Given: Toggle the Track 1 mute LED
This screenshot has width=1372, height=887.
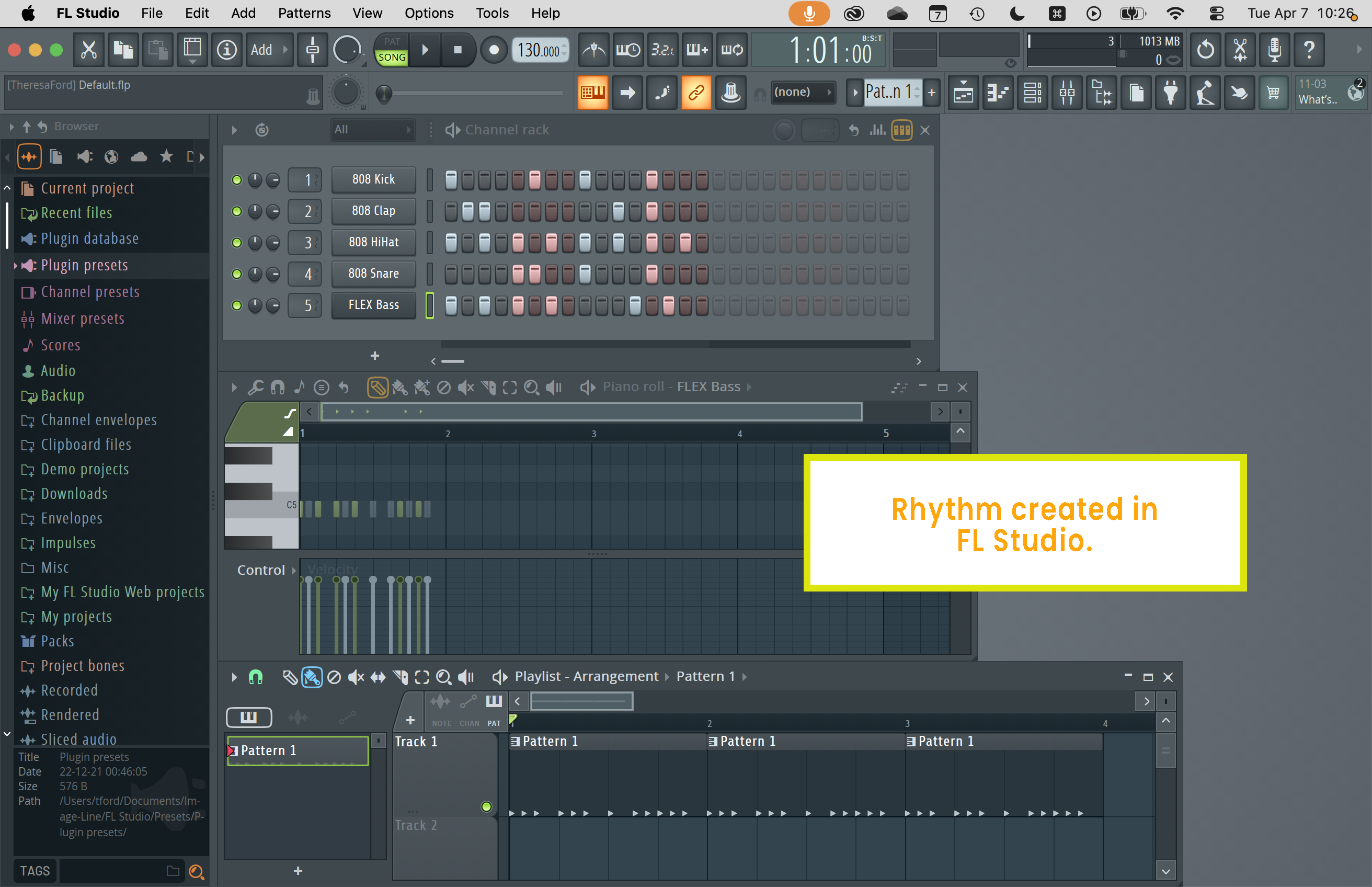Looking at the screenshot, I should point(486,806).
